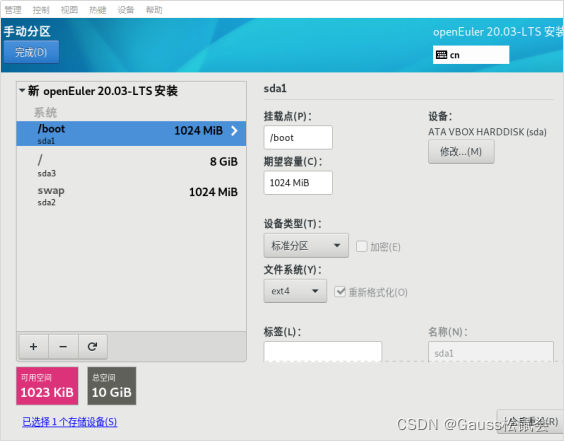Click the reload storage configuration icon
This screenshot has width=565, height=442.
click(x=93, y=347)
